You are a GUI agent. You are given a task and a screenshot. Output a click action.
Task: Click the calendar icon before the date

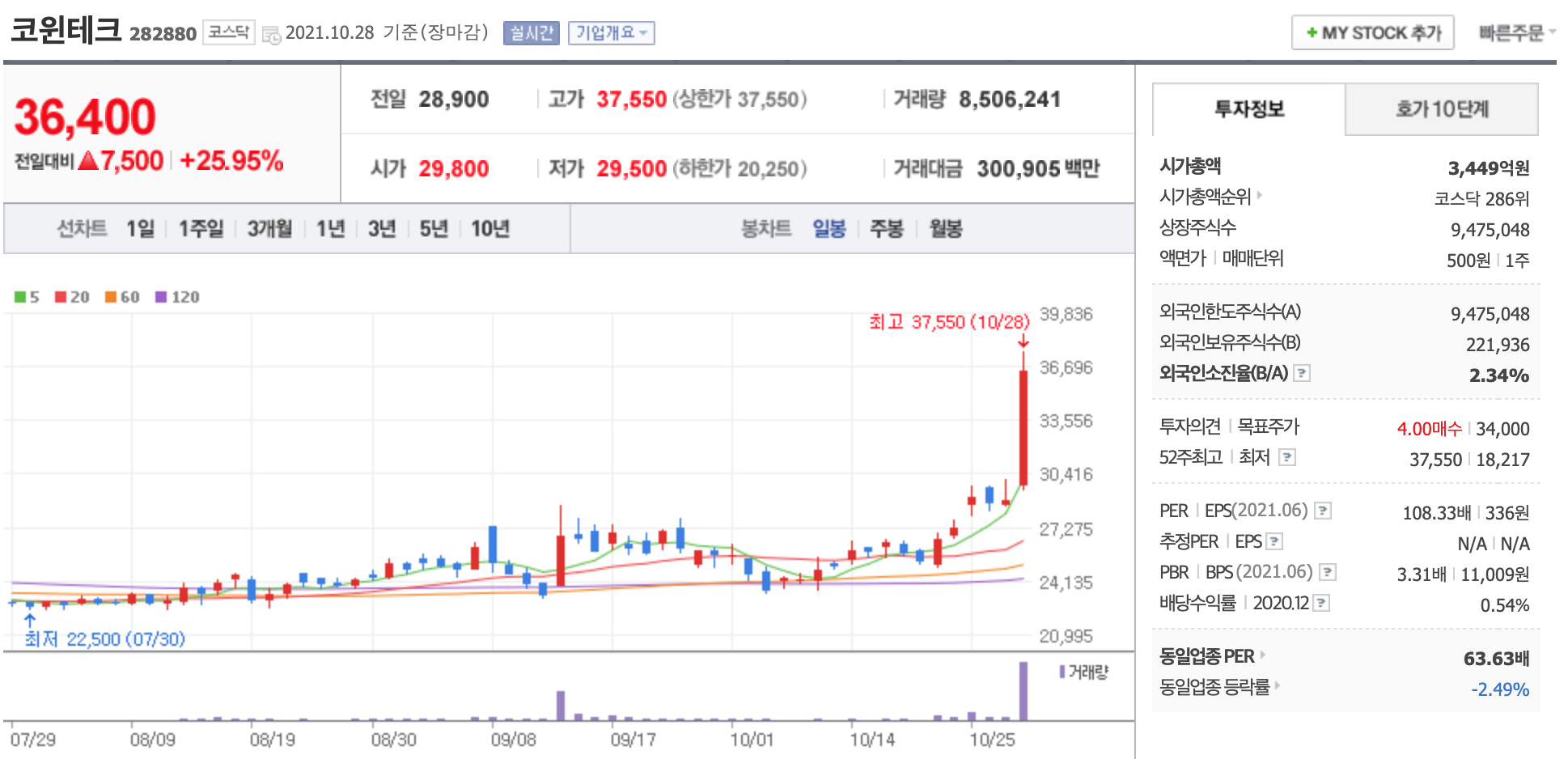click(272, 35)
